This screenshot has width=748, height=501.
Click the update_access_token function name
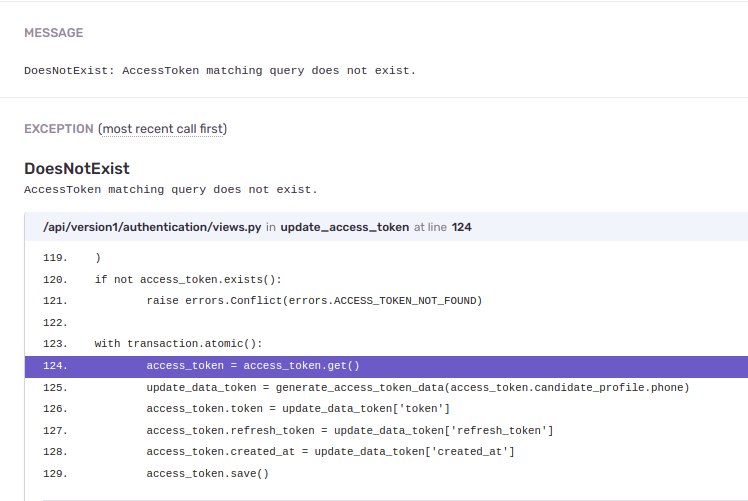(344, 227)
